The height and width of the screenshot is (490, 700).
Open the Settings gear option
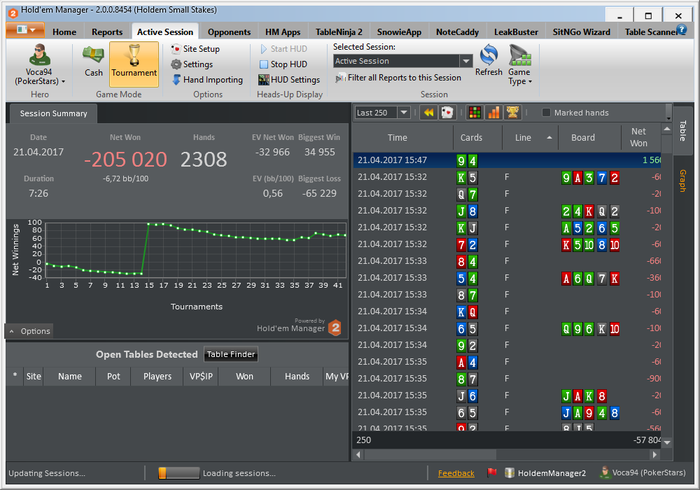click(x=192, y=64)
